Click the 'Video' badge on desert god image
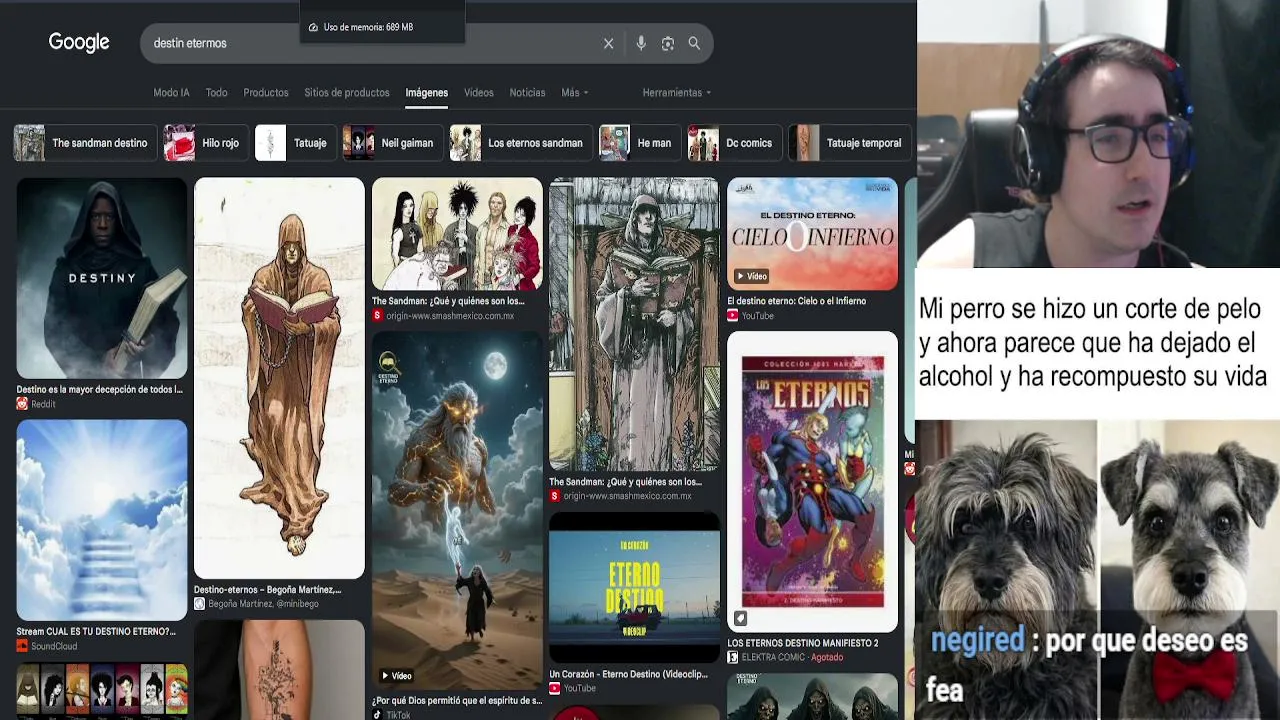Image resolution: width=1280 pixels, height=720 pixels. 396,676
